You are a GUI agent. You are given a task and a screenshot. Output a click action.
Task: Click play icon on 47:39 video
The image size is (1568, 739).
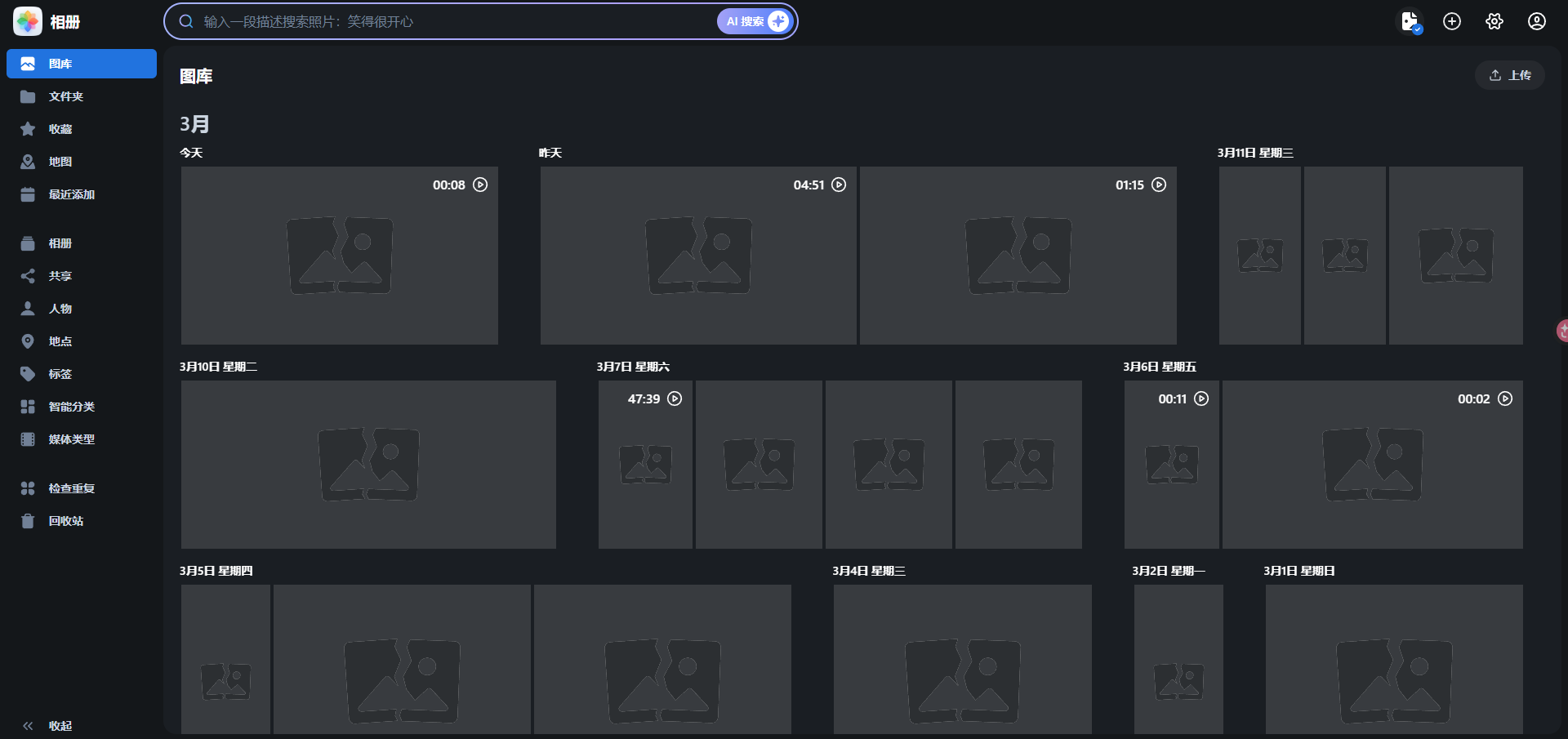point(675,398)
